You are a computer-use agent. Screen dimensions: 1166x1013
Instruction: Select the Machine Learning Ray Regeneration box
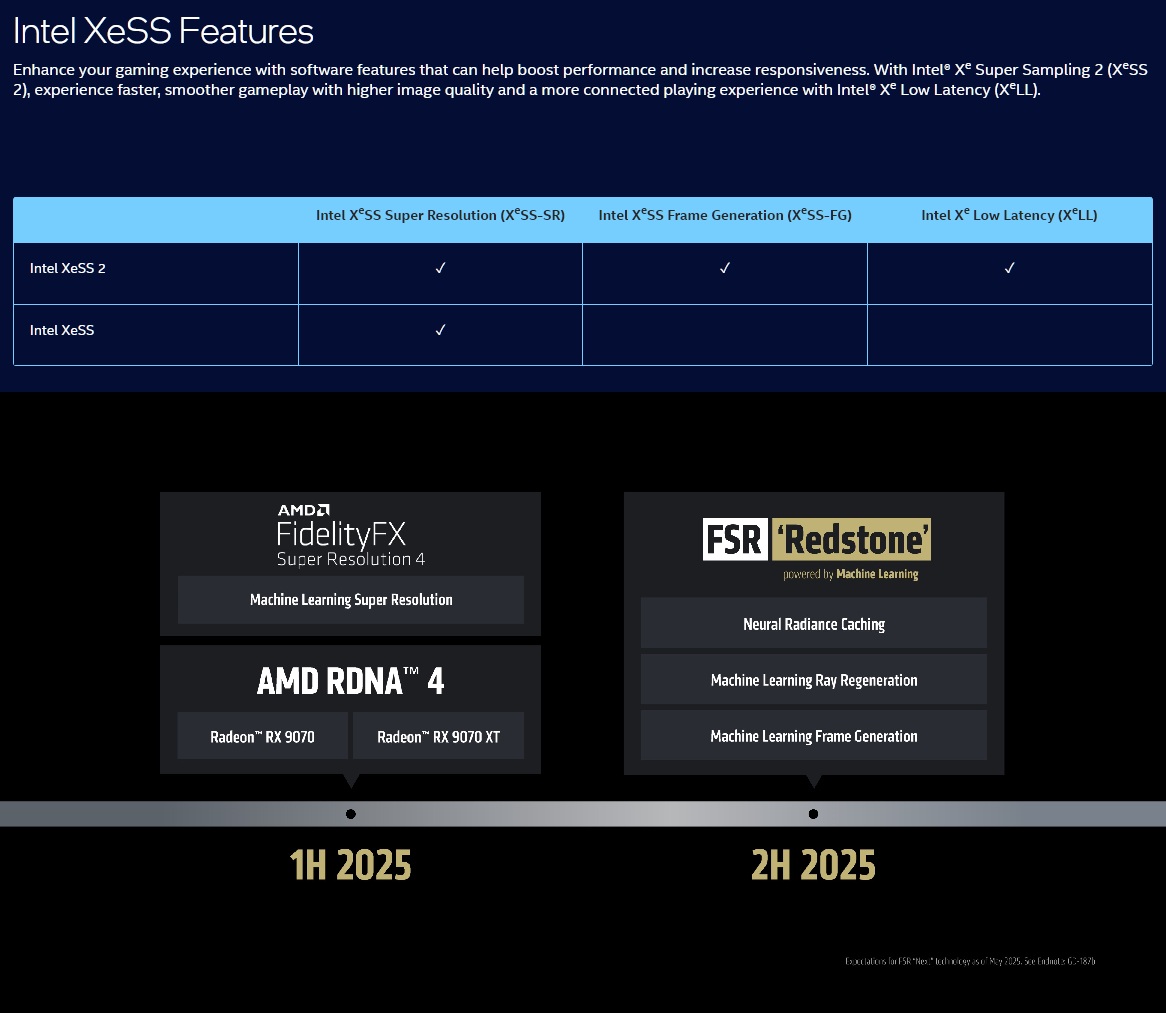click(814, 680)
